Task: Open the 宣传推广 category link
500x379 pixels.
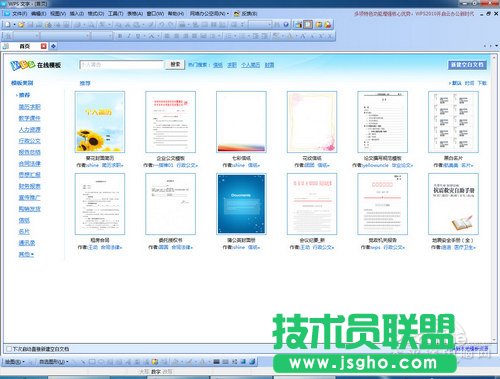Action: pos(29,198)
